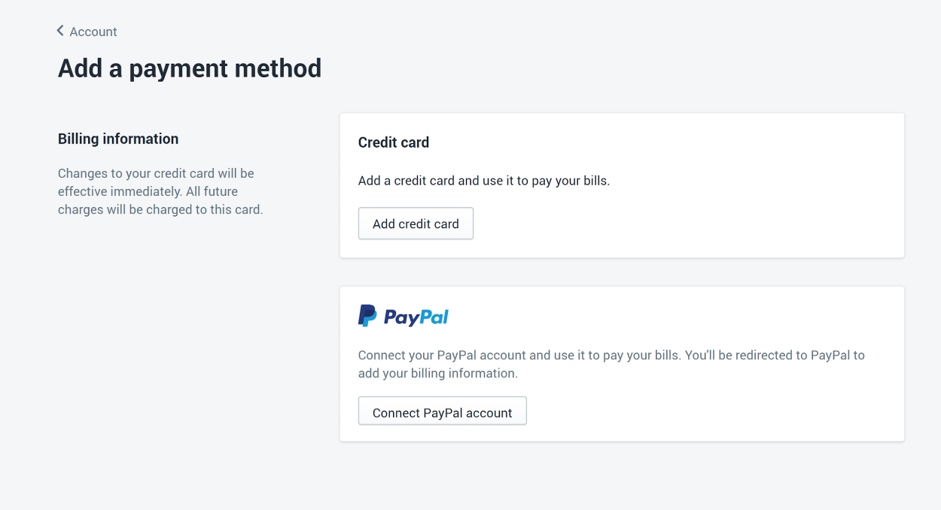This screenshot has height=510, width=941.
Task: Click the PayPal double-P logo icon
Action: click(x=367, y=316)
